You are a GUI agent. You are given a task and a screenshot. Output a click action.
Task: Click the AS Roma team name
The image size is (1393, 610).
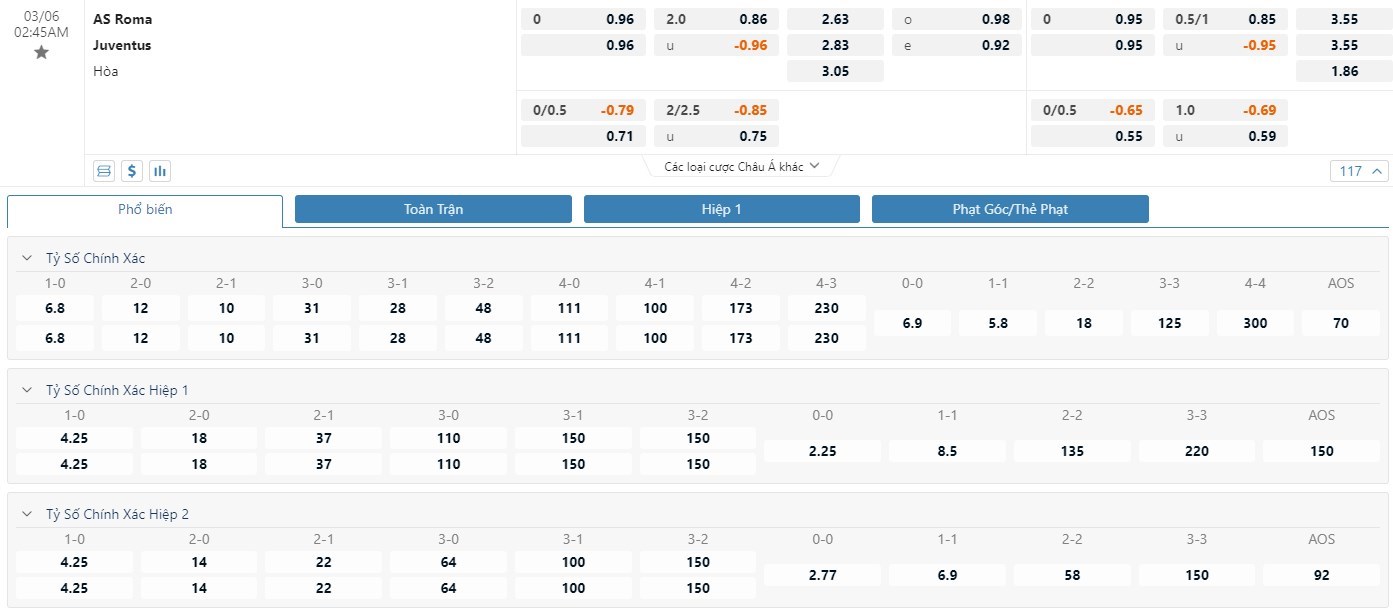coord(123,19)
